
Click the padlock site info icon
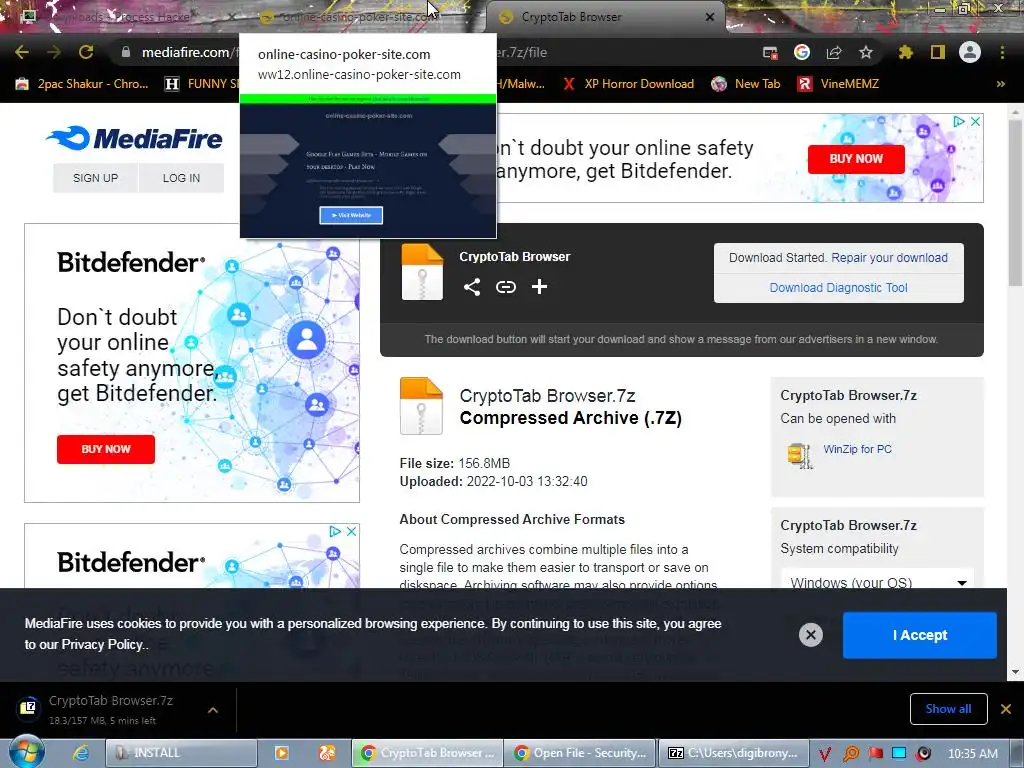click(126, 52)
